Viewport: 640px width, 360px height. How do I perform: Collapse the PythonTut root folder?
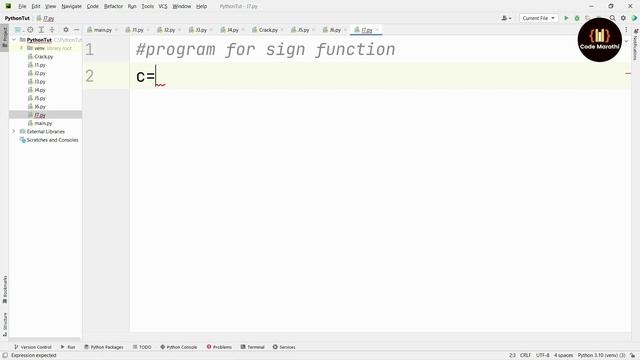(x=14, y=40)
